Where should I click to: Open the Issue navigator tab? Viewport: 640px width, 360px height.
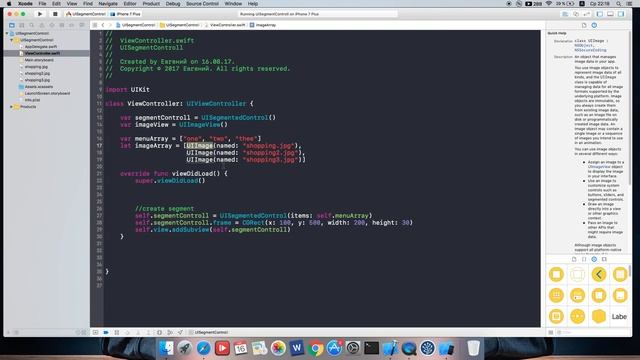point(42,25)
